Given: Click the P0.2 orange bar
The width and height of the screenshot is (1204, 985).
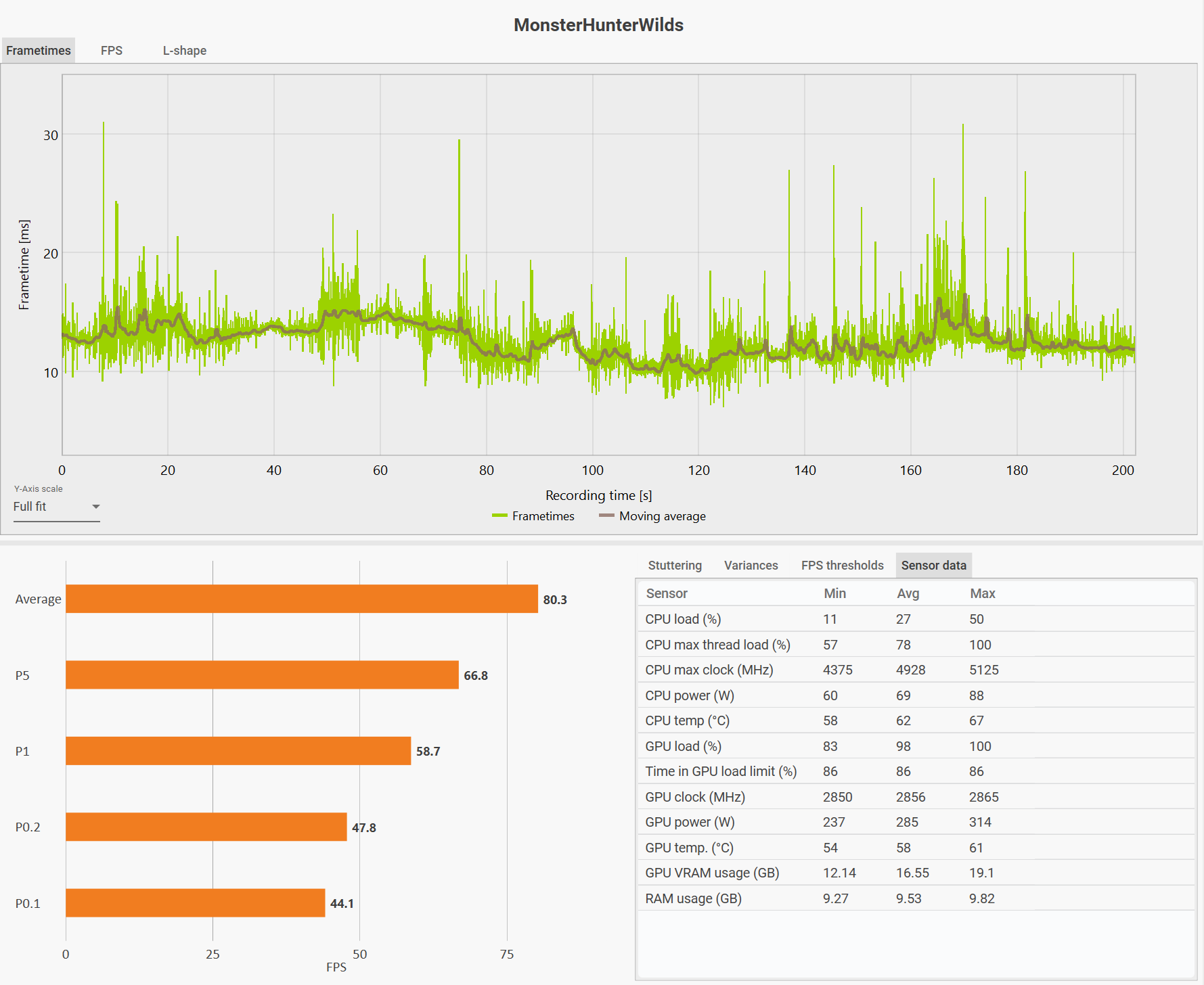Looking at the screenshot, I should point(206,827).
